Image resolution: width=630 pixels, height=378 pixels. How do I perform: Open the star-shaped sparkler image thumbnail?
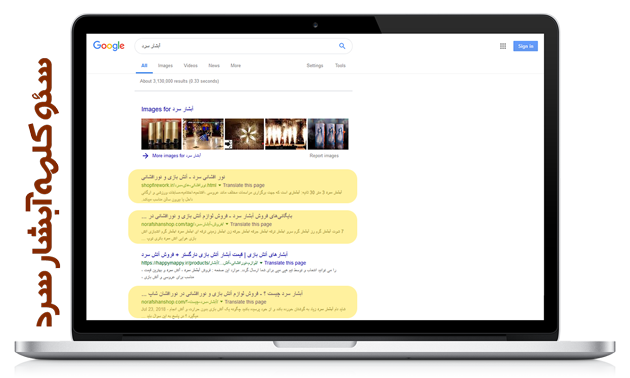point(244,134)
